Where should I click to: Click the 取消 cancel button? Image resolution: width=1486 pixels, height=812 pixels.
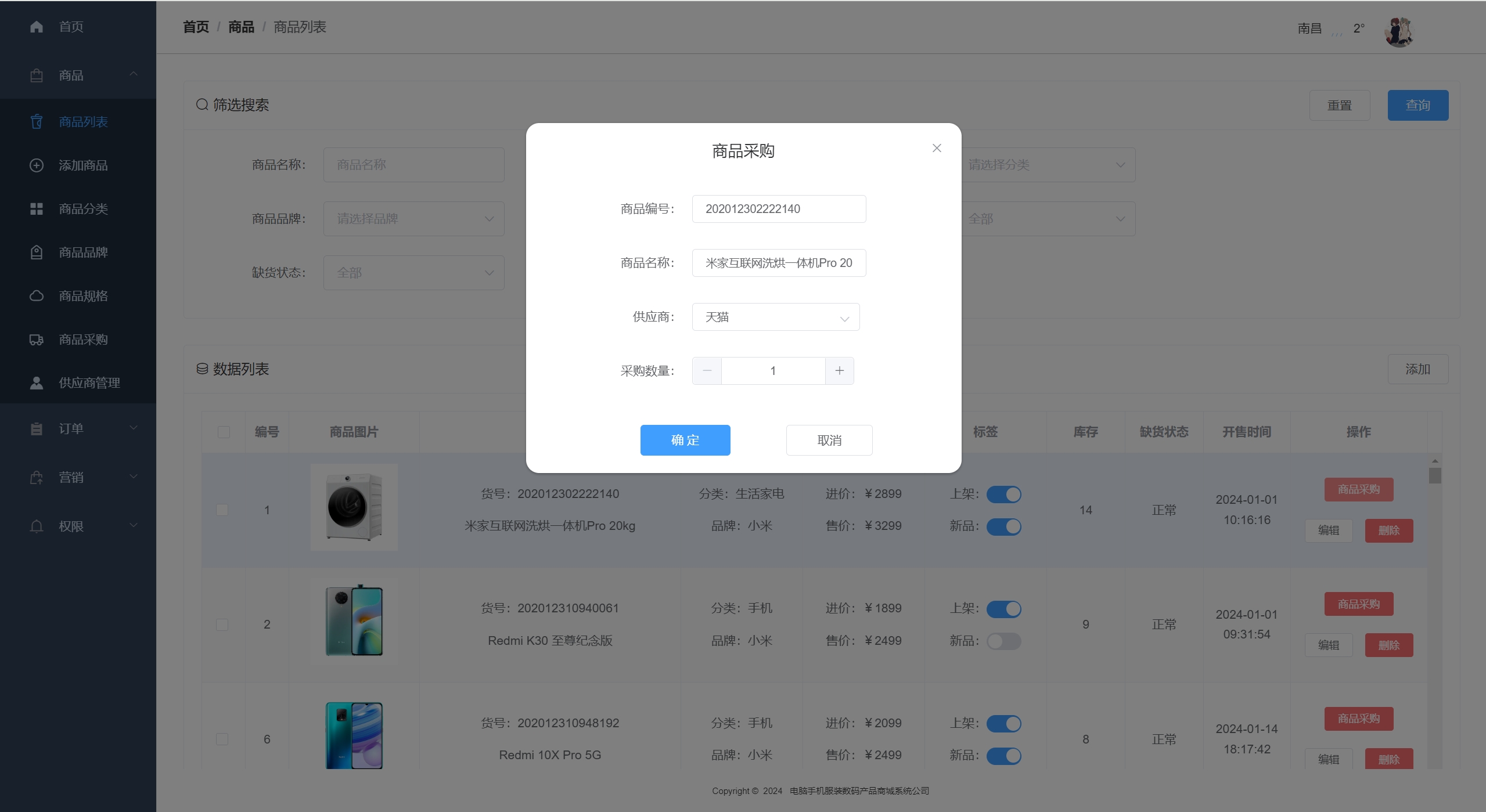point(829,440)
